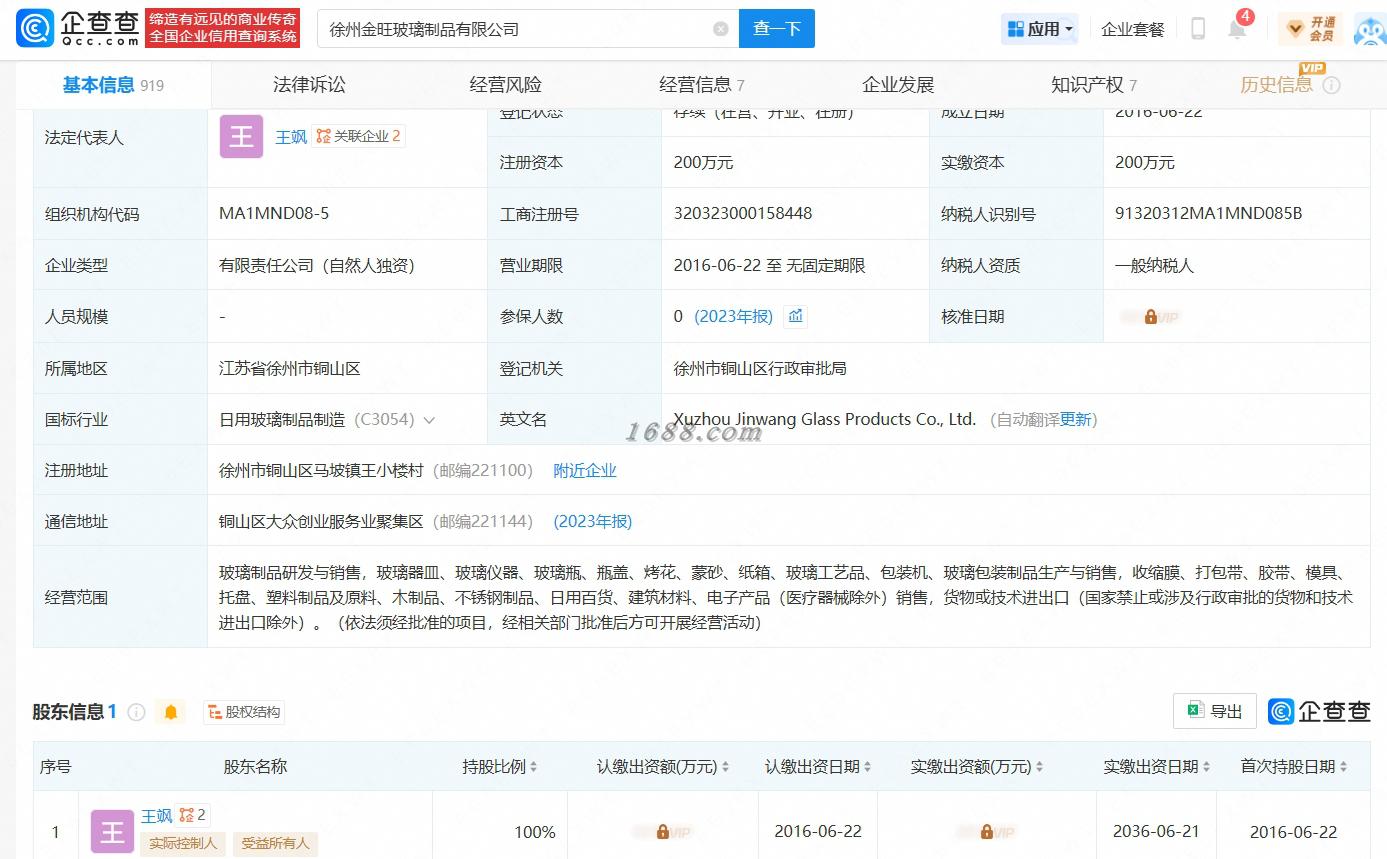Click the VIP lock in 实缴出资额 cell
The image size is (1387, 859).
coord(986,832)
